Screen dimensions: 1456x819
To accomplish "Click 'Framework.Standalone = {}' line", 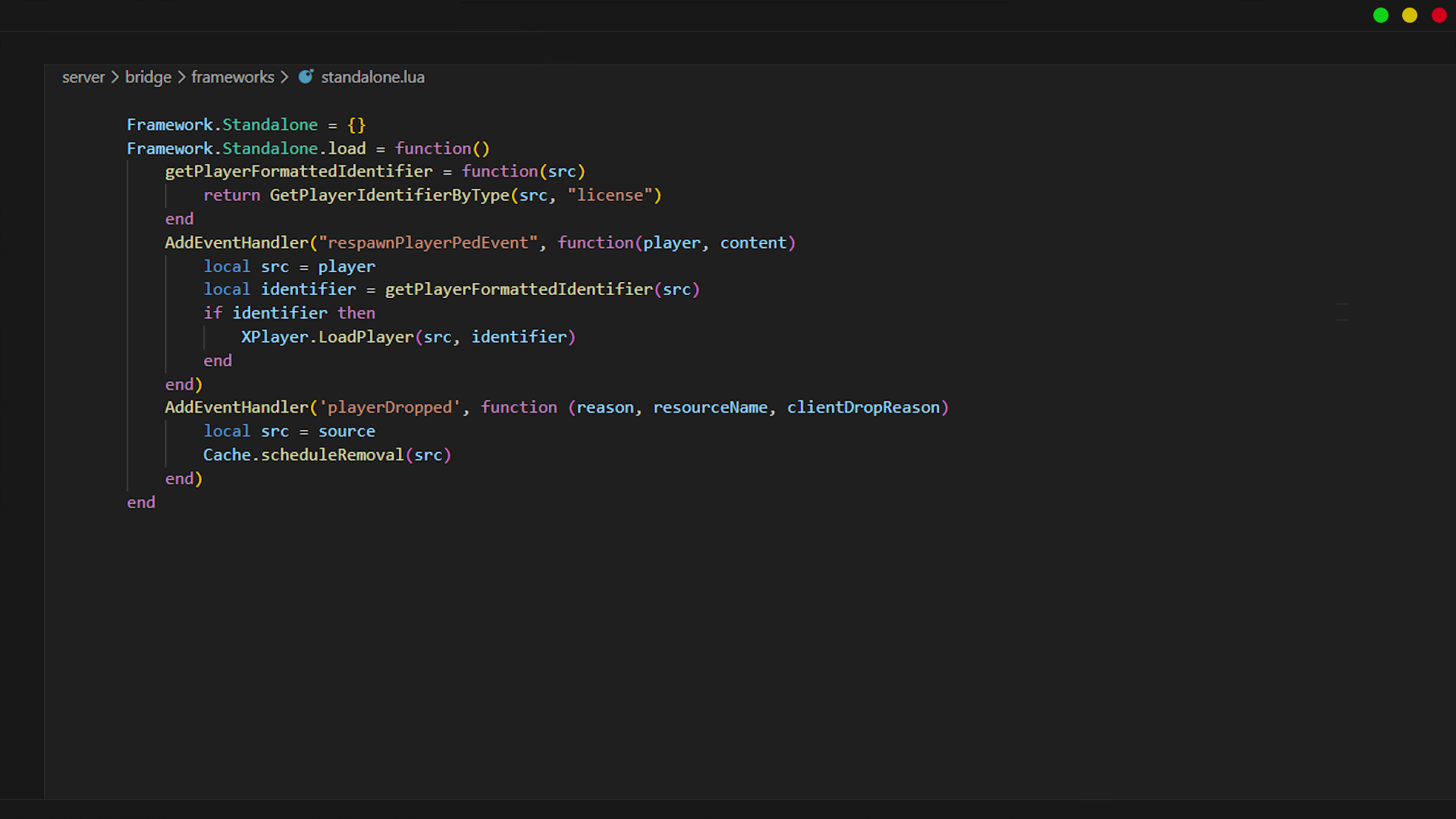I will 246,124.
